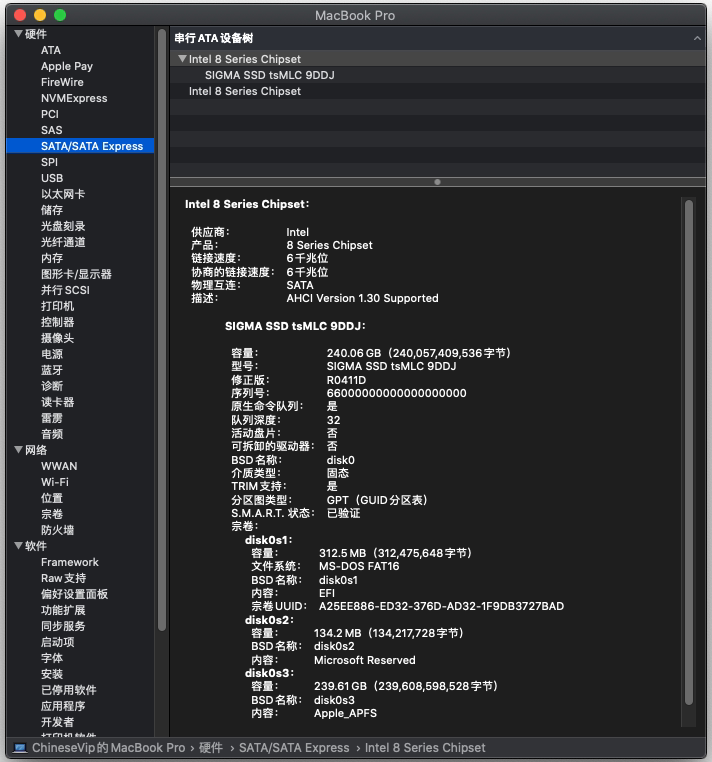Viewport: 712px width, 762px height.
Task: Select 诊断 in the sidebar
Action: click(x=52, y=386)
